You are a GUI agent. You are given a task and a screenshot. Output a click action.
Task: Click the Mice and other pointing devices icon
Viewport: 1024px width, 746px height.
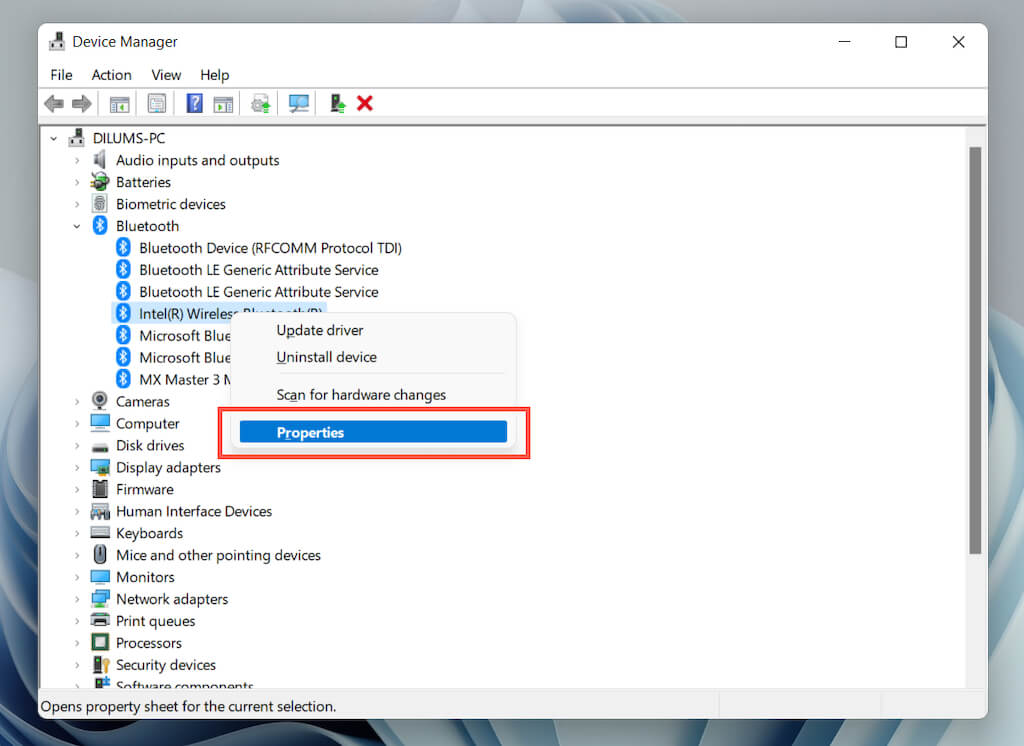[x=100, y=555]
